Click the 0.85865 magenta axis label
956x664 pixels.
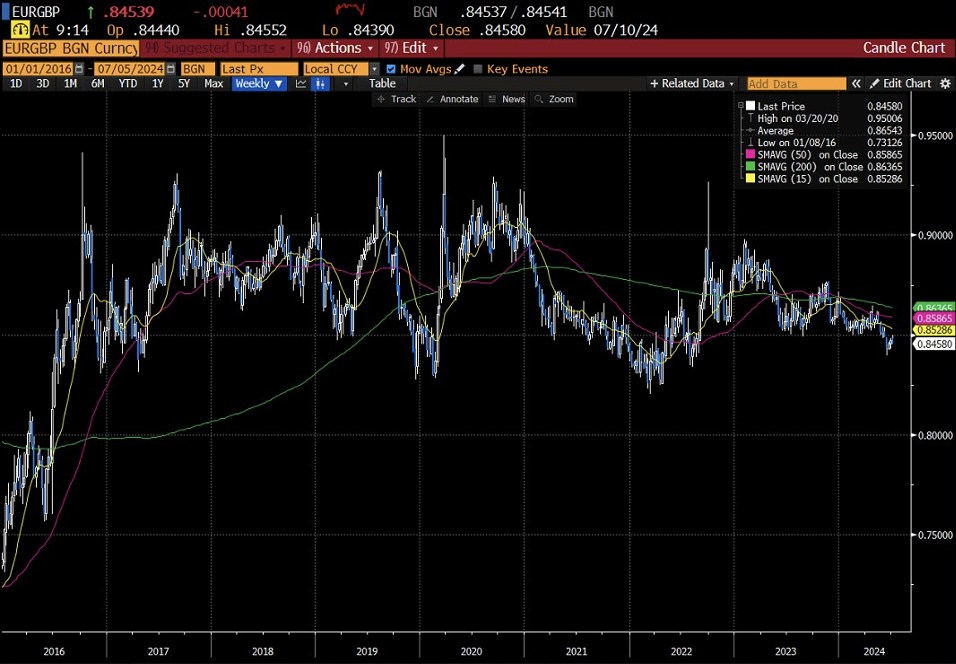pos(933,319)
